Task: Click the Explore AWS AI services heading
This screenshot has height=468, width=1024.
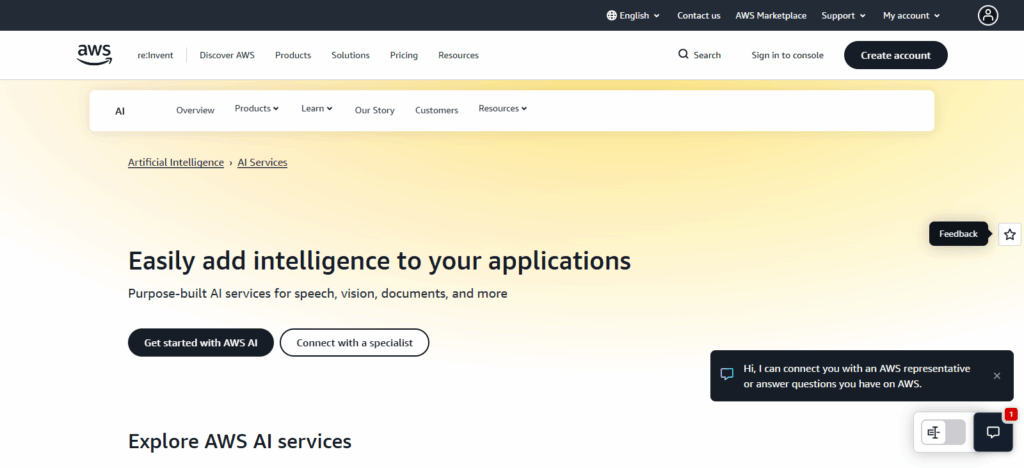Action: coord(240,441)
